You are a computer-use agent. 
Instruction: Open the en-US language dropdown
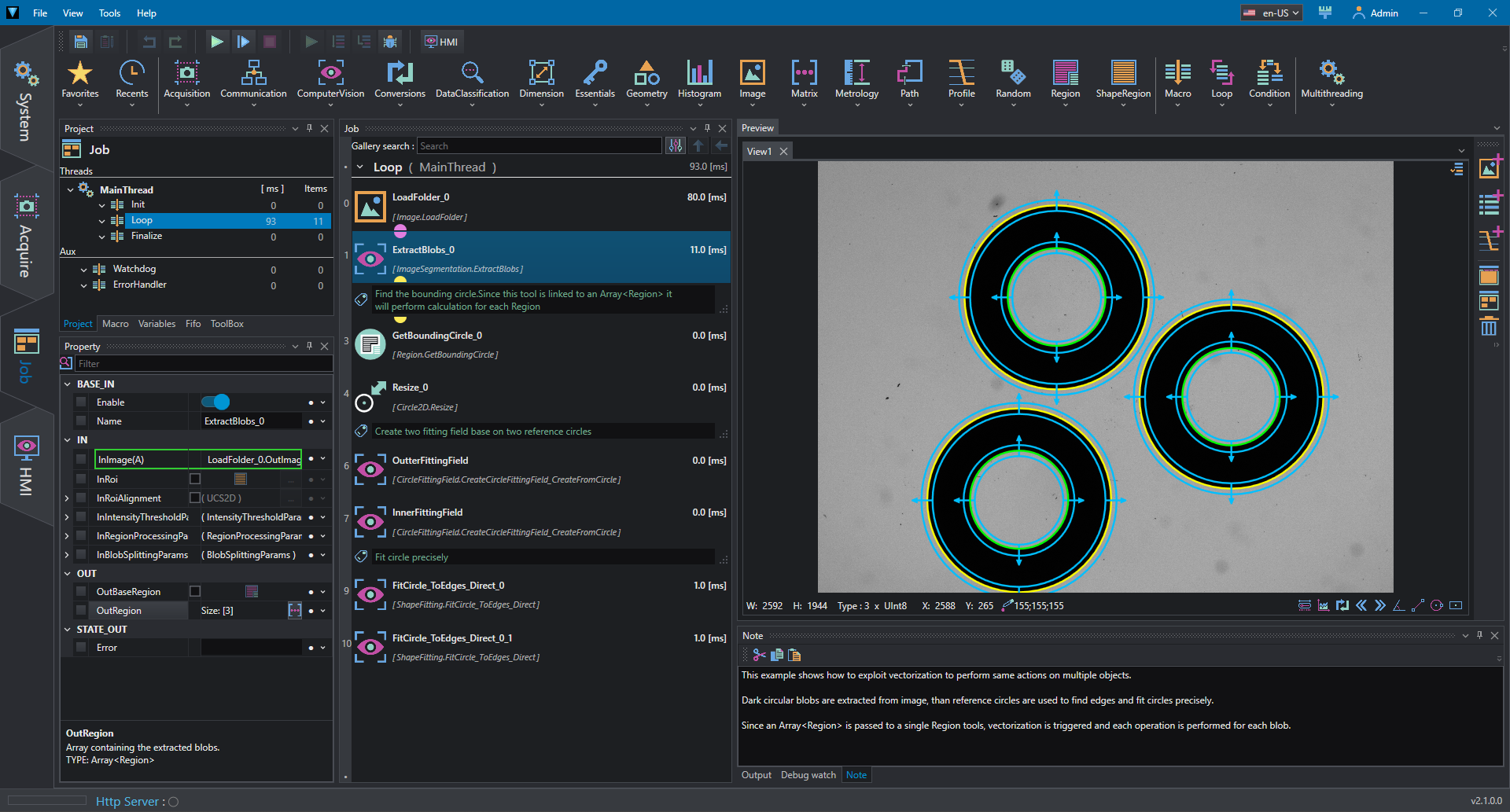point(1272,13)
